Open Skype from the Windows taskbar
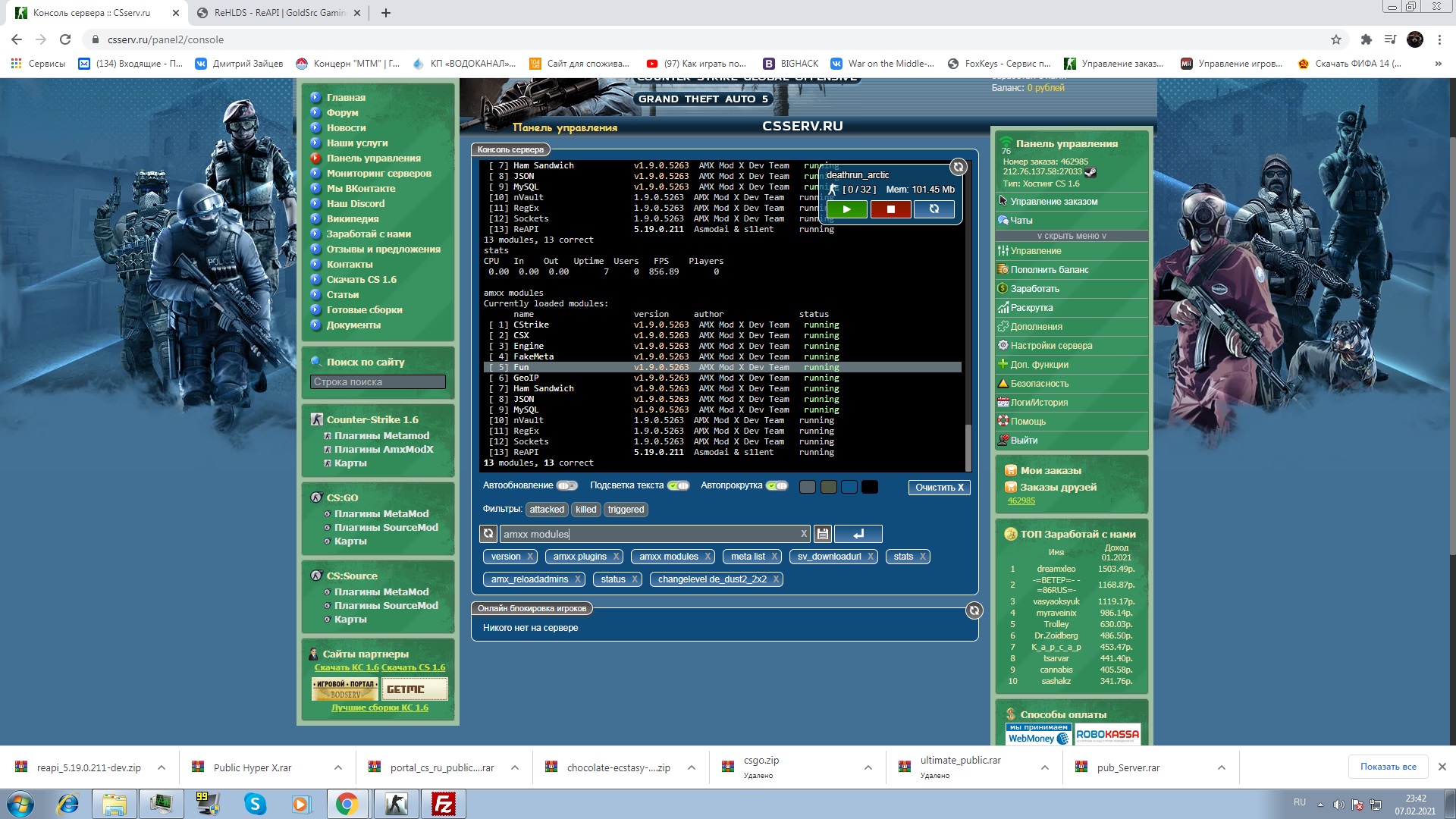This screenshot has height=819, width=1456. [255, 804]
